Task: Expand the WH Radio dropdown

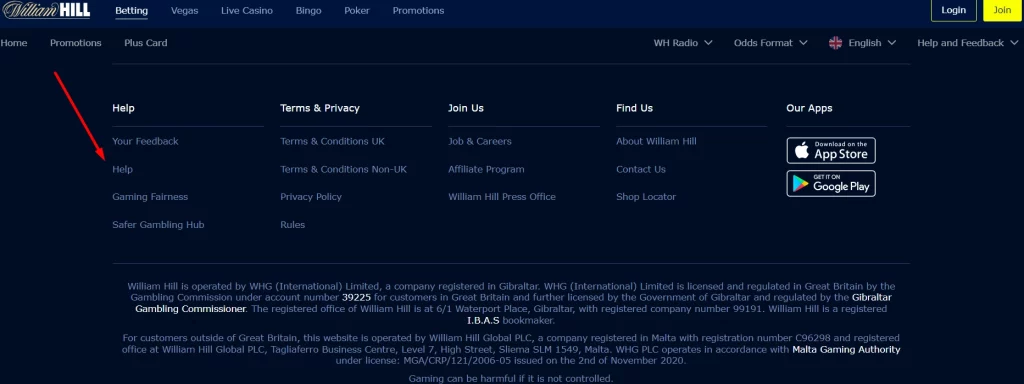Action: tap(682, 42)
